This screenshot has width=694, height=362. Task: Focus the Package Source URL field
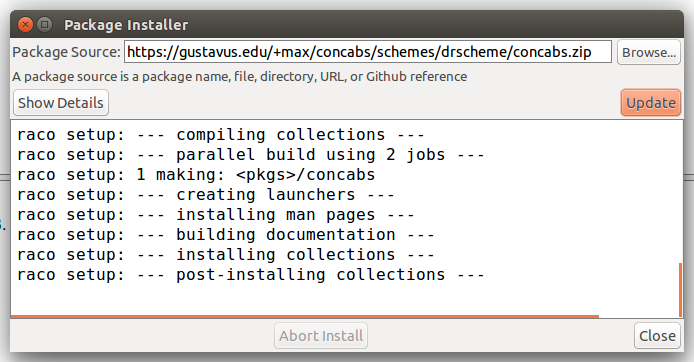pos(368,52)
